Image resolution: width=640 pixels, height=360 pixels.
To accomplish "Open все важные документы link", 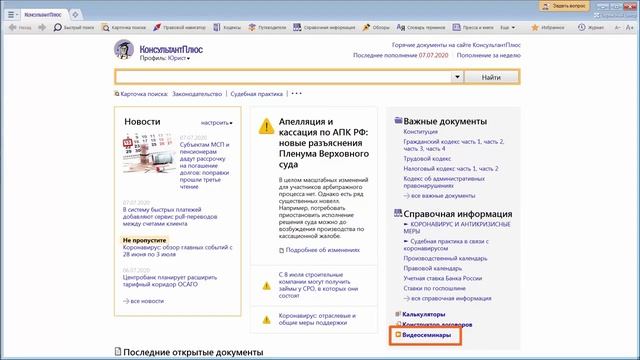I will 439,196.
